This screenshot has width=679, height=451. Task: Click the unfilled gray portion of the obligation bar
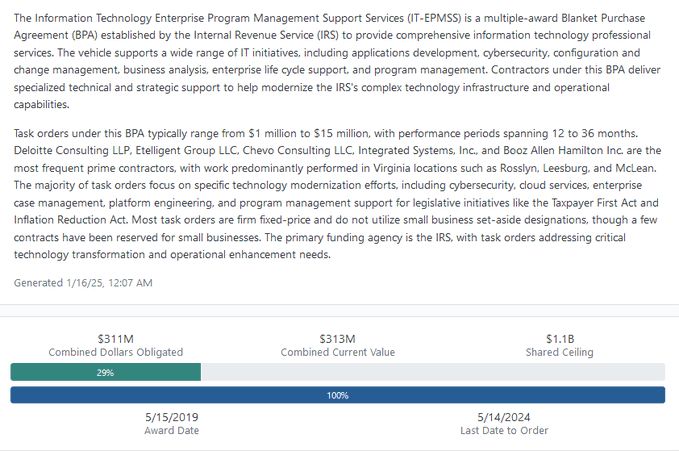[x=432, y=372]
